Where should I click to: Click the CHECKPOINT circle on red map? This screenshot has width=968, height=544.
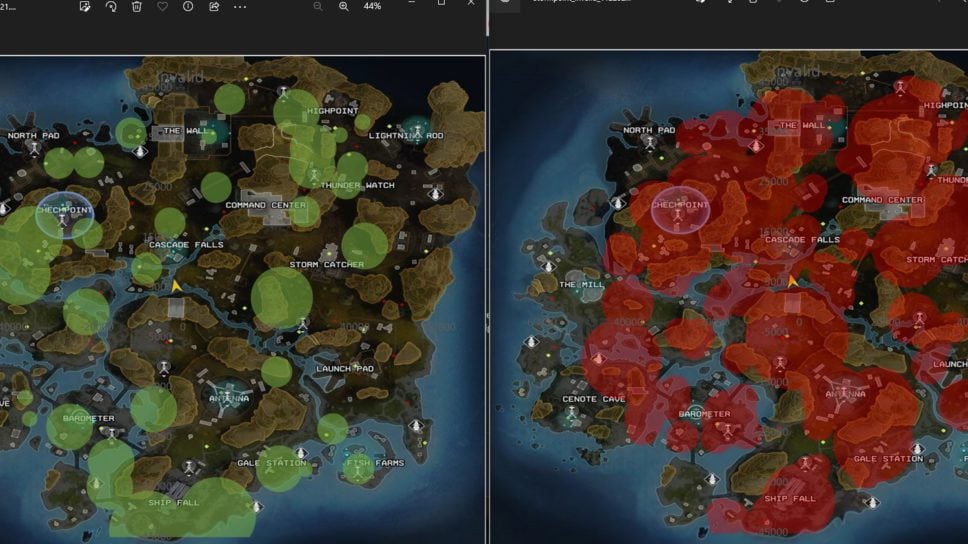pyautogui.click(x=680, y=206)
